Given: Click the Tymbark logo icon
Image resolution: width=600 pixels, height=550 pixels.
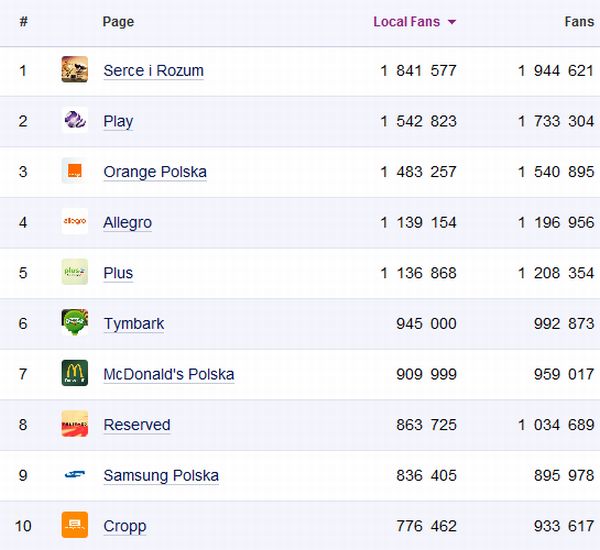Looking at the screenshot, I should coord(74,323).
